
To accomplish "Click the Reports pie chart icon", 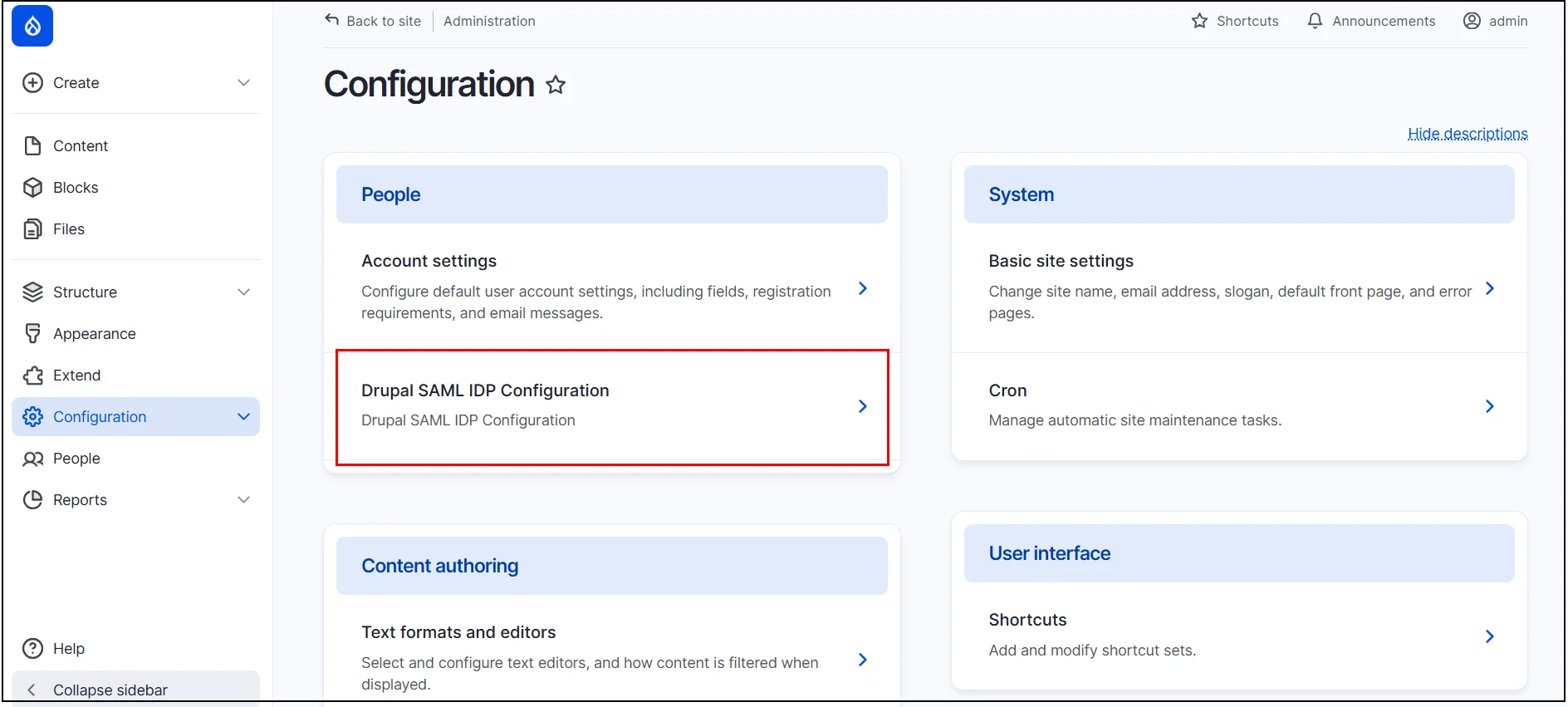I will (32, 499).
